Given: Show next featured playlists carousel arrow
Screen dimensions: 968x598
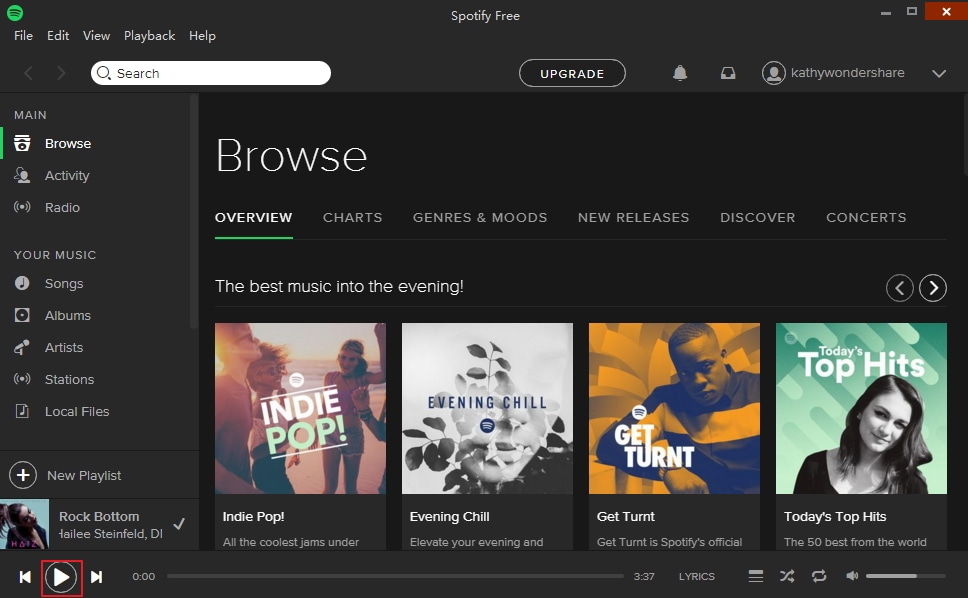Looking at the screenshot, I should point(933,288).
